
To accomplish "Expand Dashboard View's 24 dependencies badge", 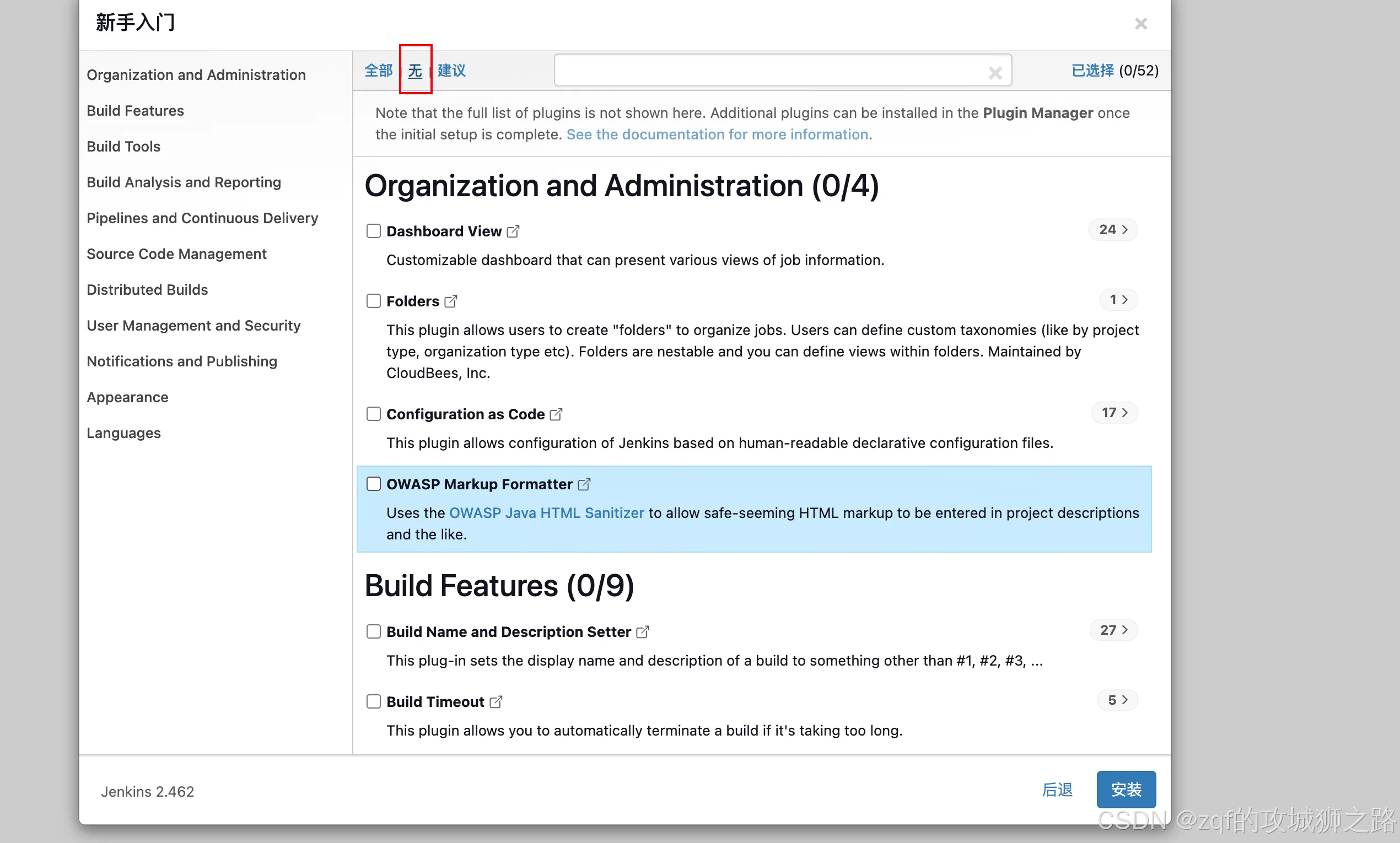I will 1112,230.
